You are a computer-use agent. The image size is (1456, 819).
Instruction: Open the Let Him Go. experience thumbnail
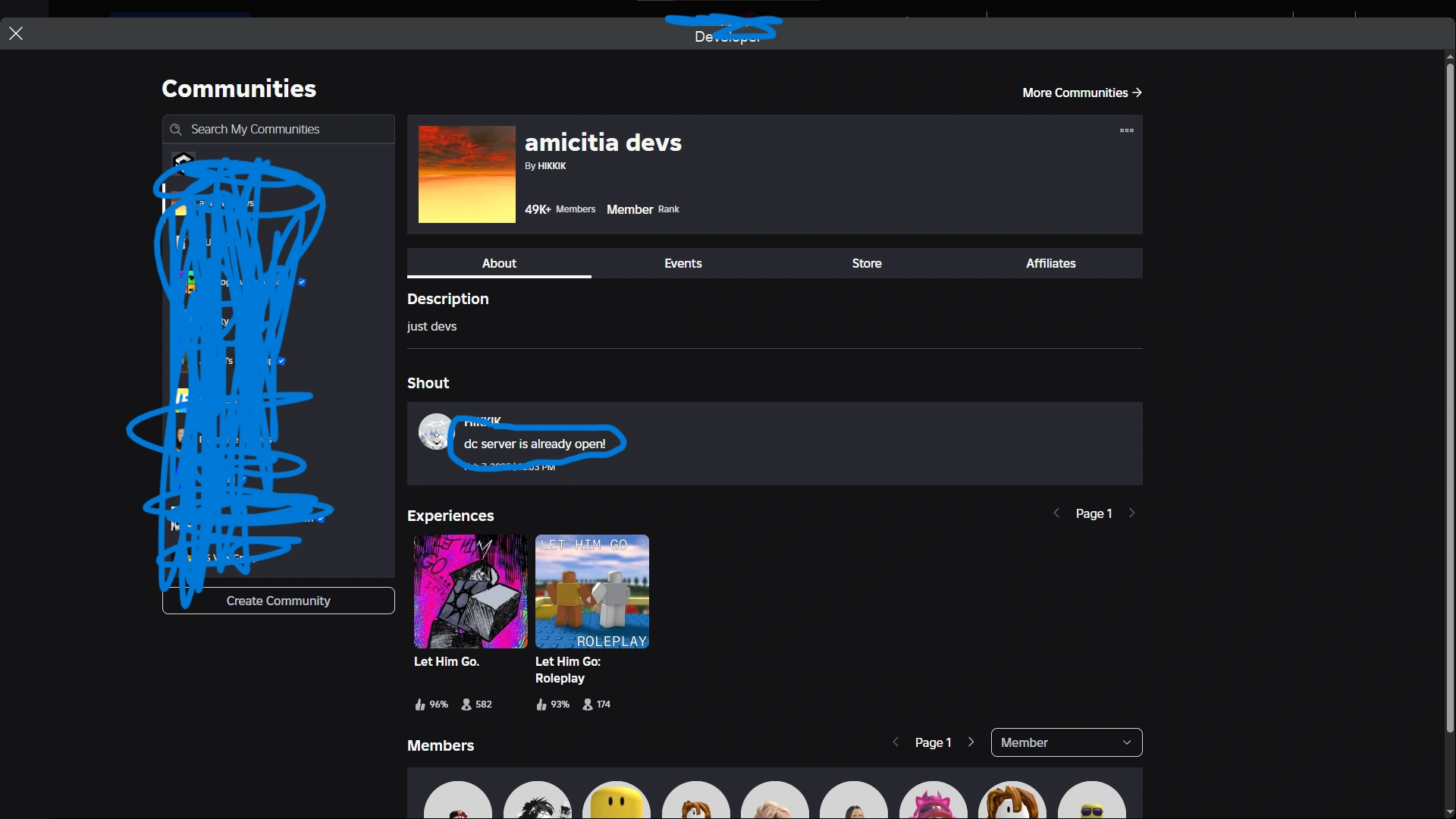pos(470,591)
